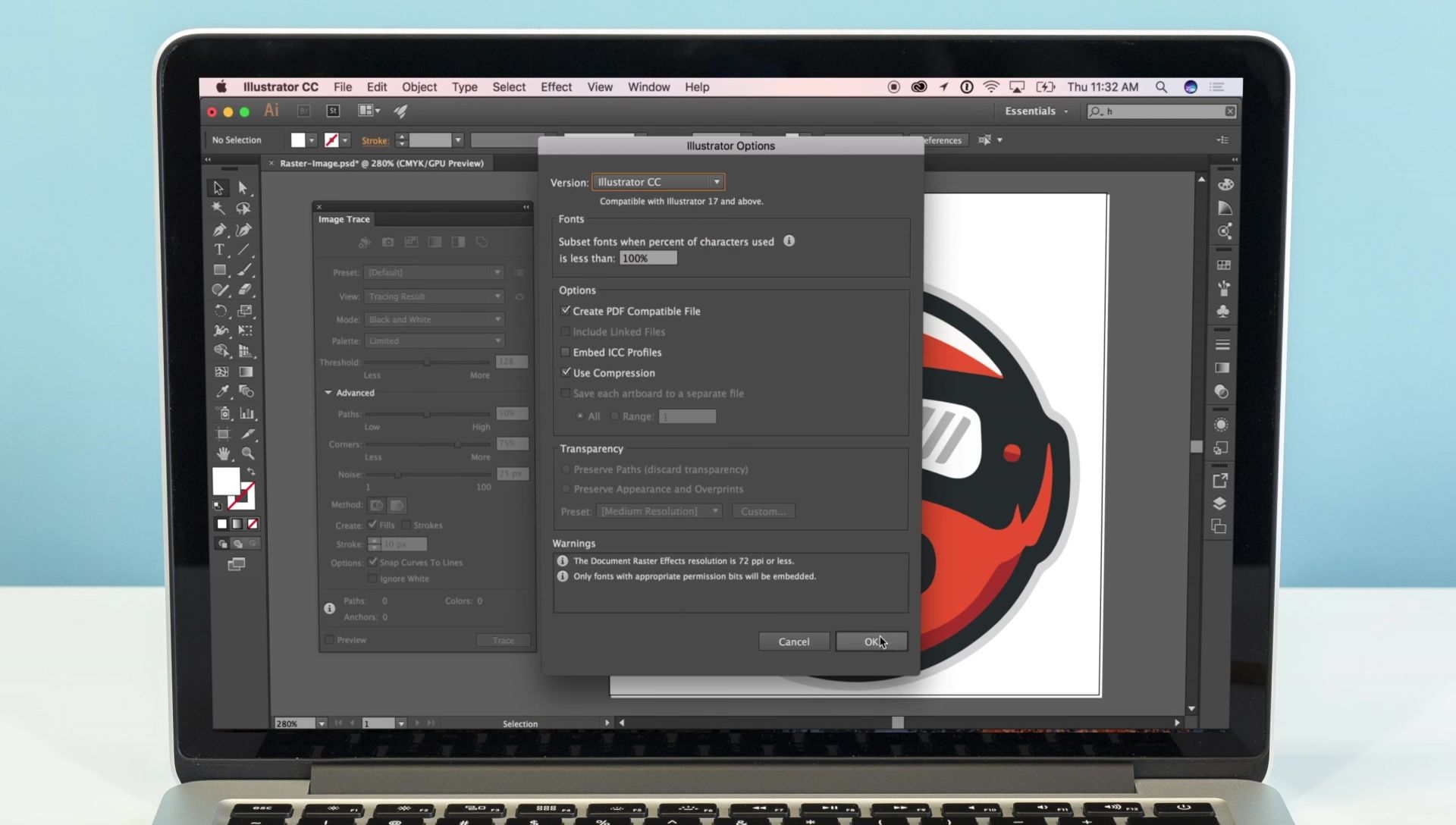Open the Artboards panel icon
This screenshot has width=1456, height=825.
point(1219,526)
